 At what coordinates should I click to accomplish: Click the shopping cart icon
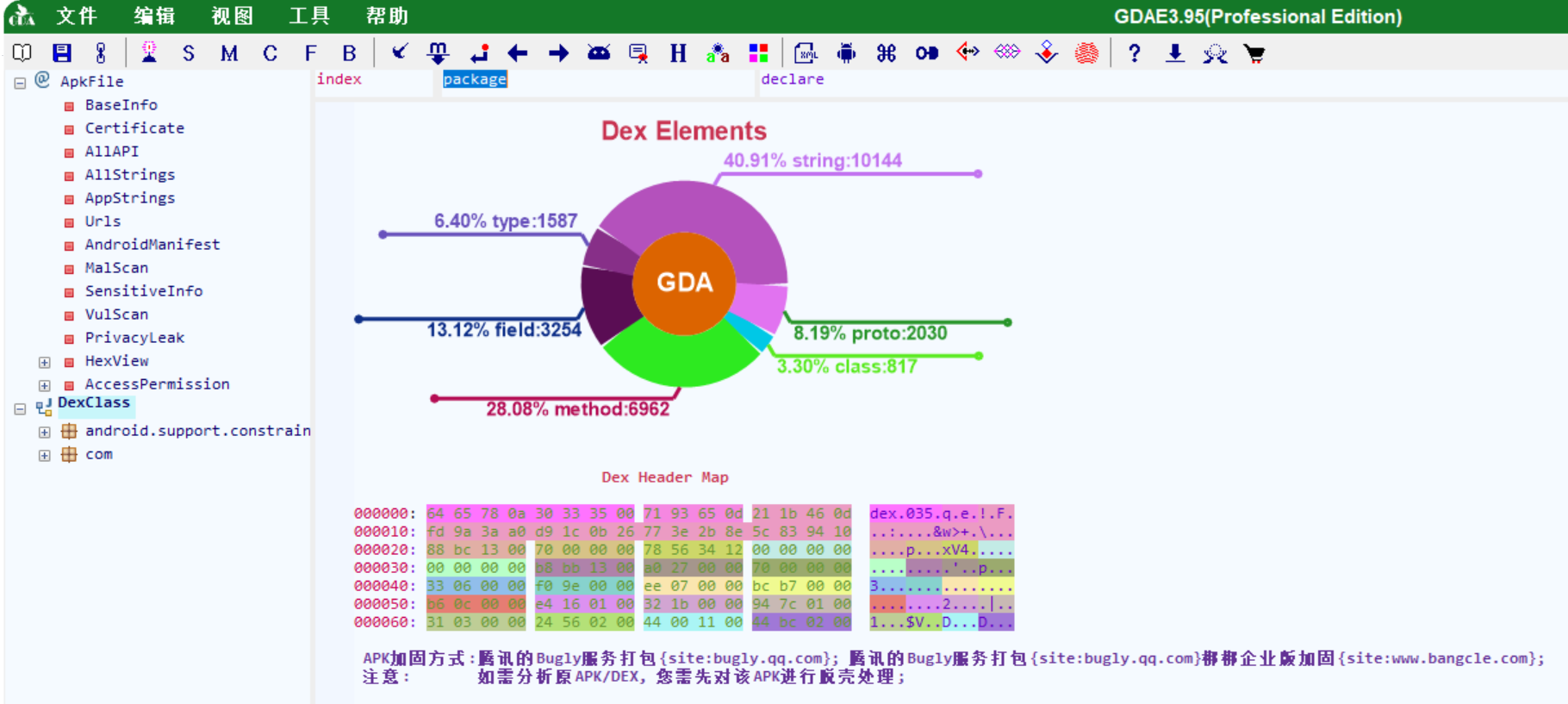click(1254, 53)
